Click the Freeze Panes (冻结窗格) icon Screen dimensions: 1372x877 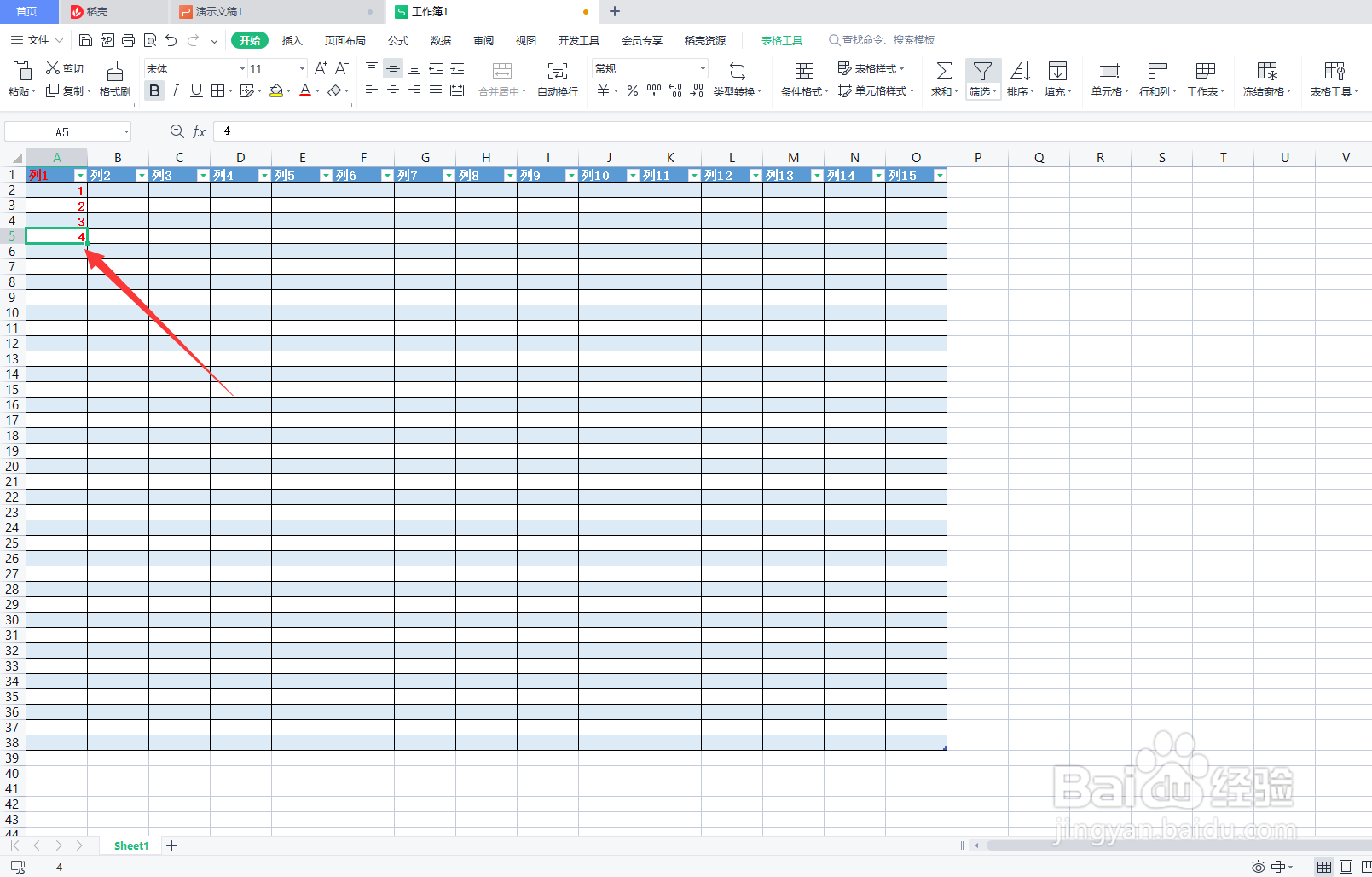[x=1267, y=71]
